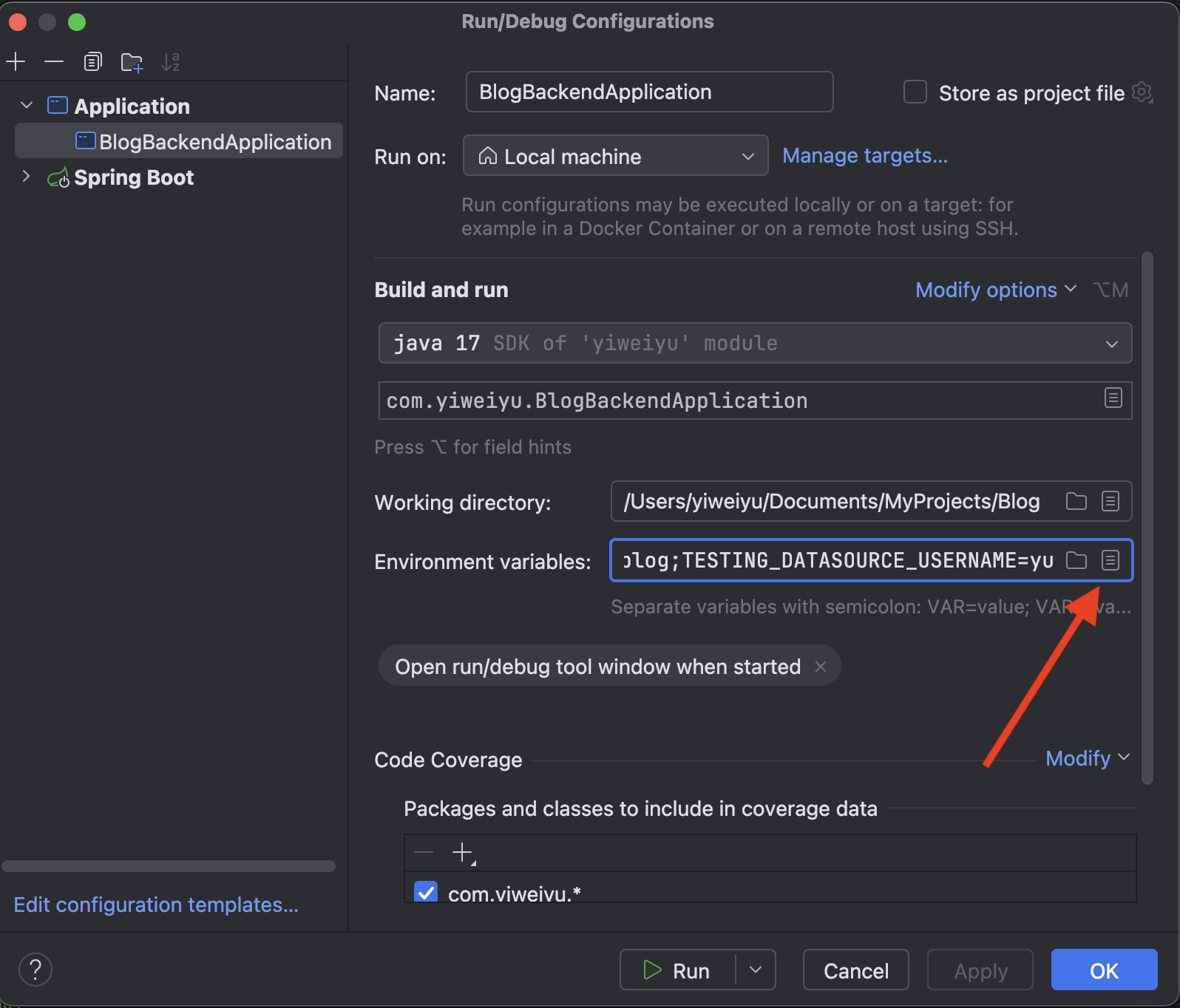This screenshot has height=1008, width=1180.
Task: Open the Modify options menu
Action: [995, 290]
